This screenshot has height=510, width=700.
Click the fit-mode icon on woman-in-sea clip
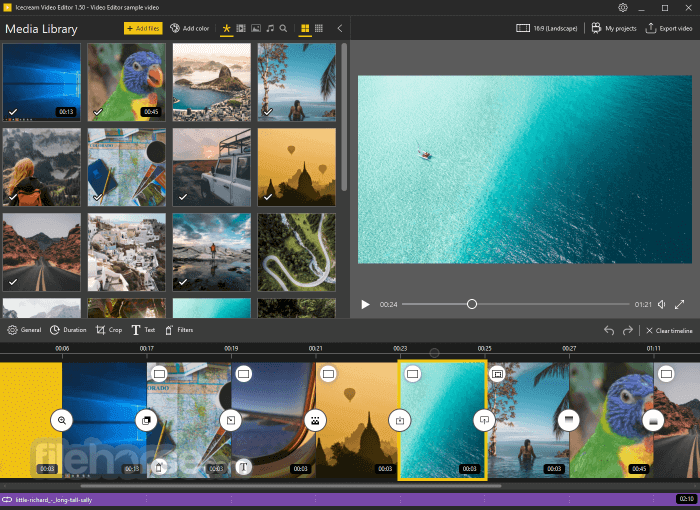coord(497,374)
